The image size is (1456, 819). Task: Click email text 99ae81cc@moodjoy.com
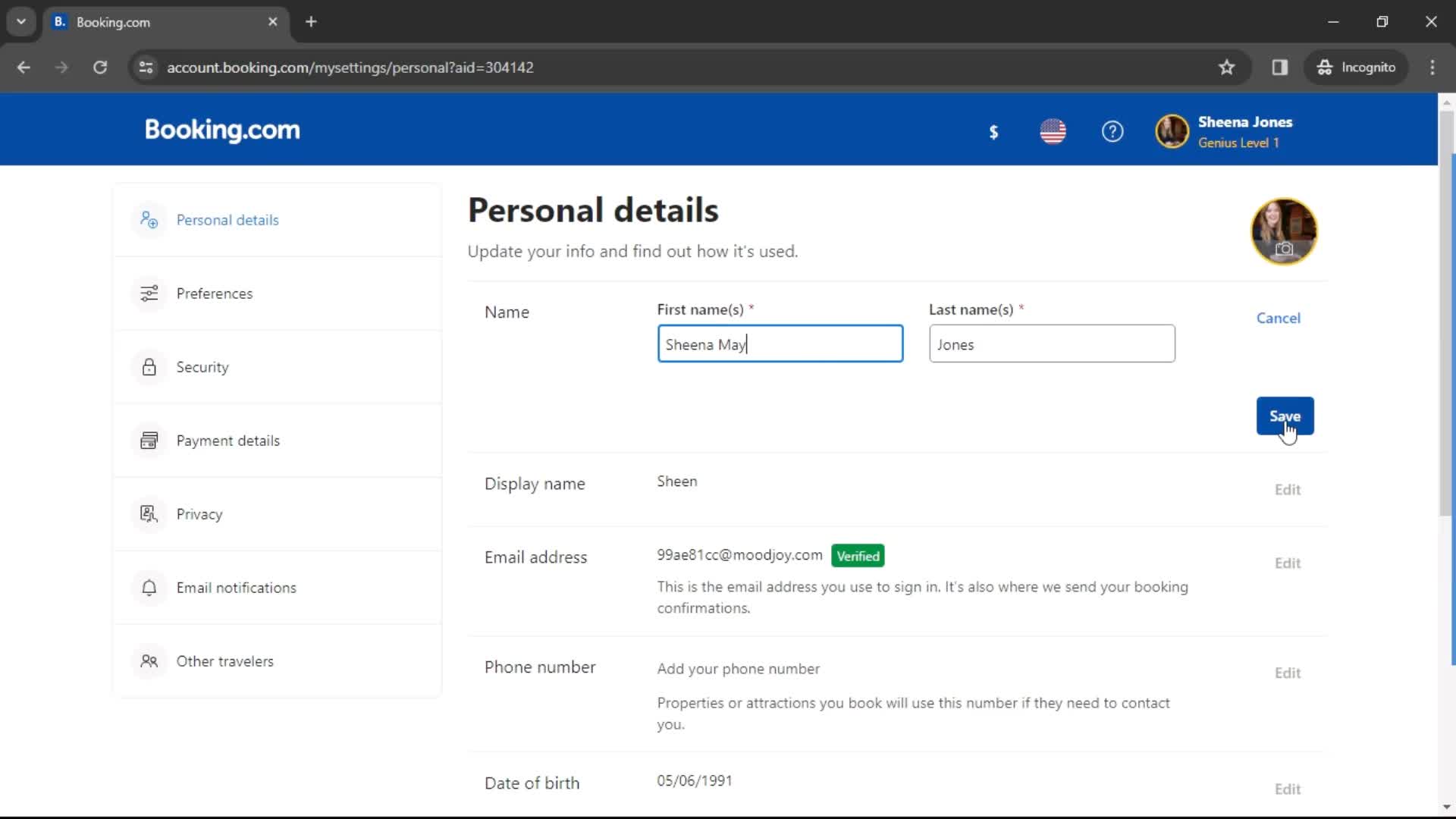point(739,555)
